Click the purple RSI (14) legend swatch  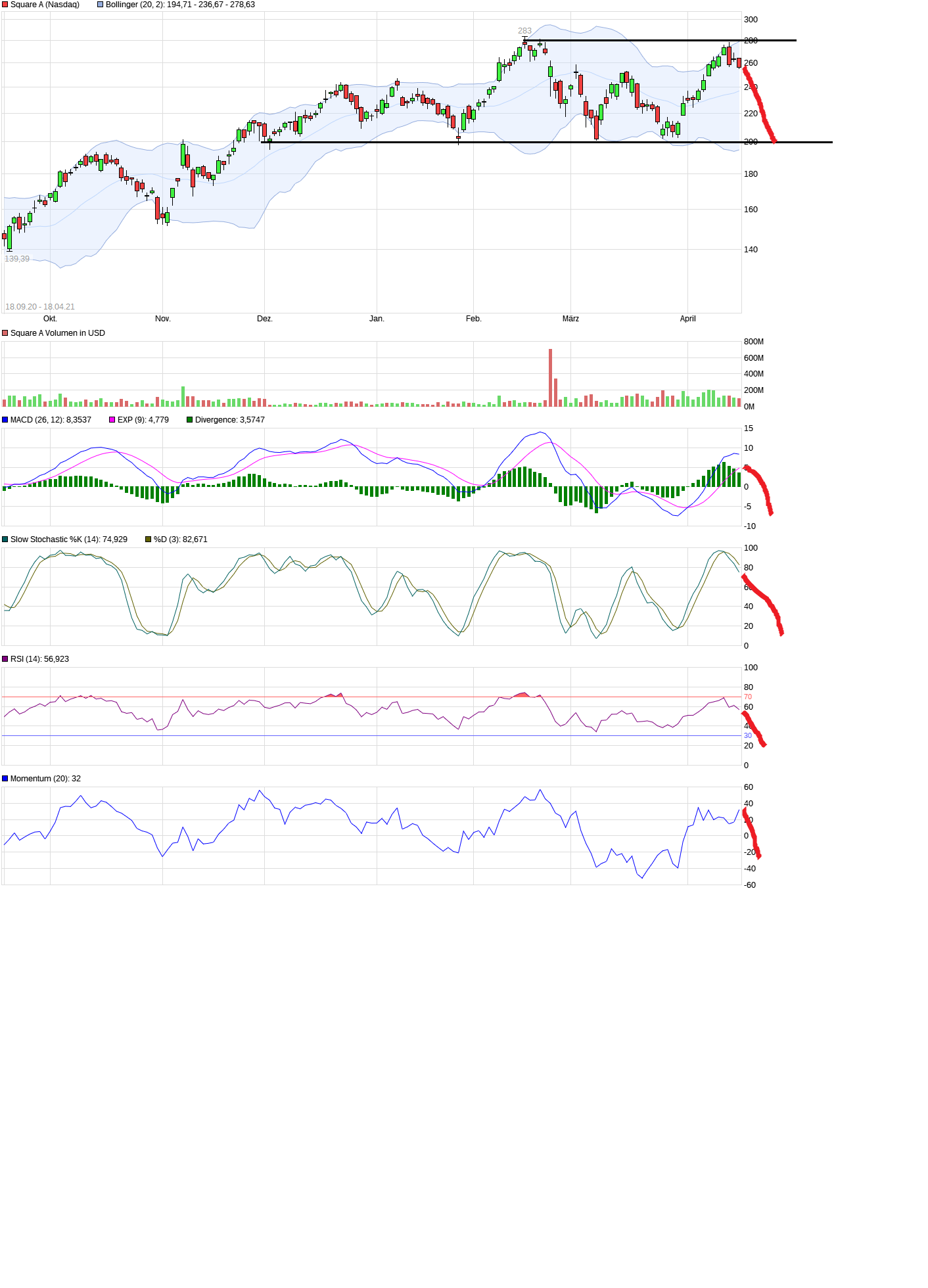pos(5,659)
